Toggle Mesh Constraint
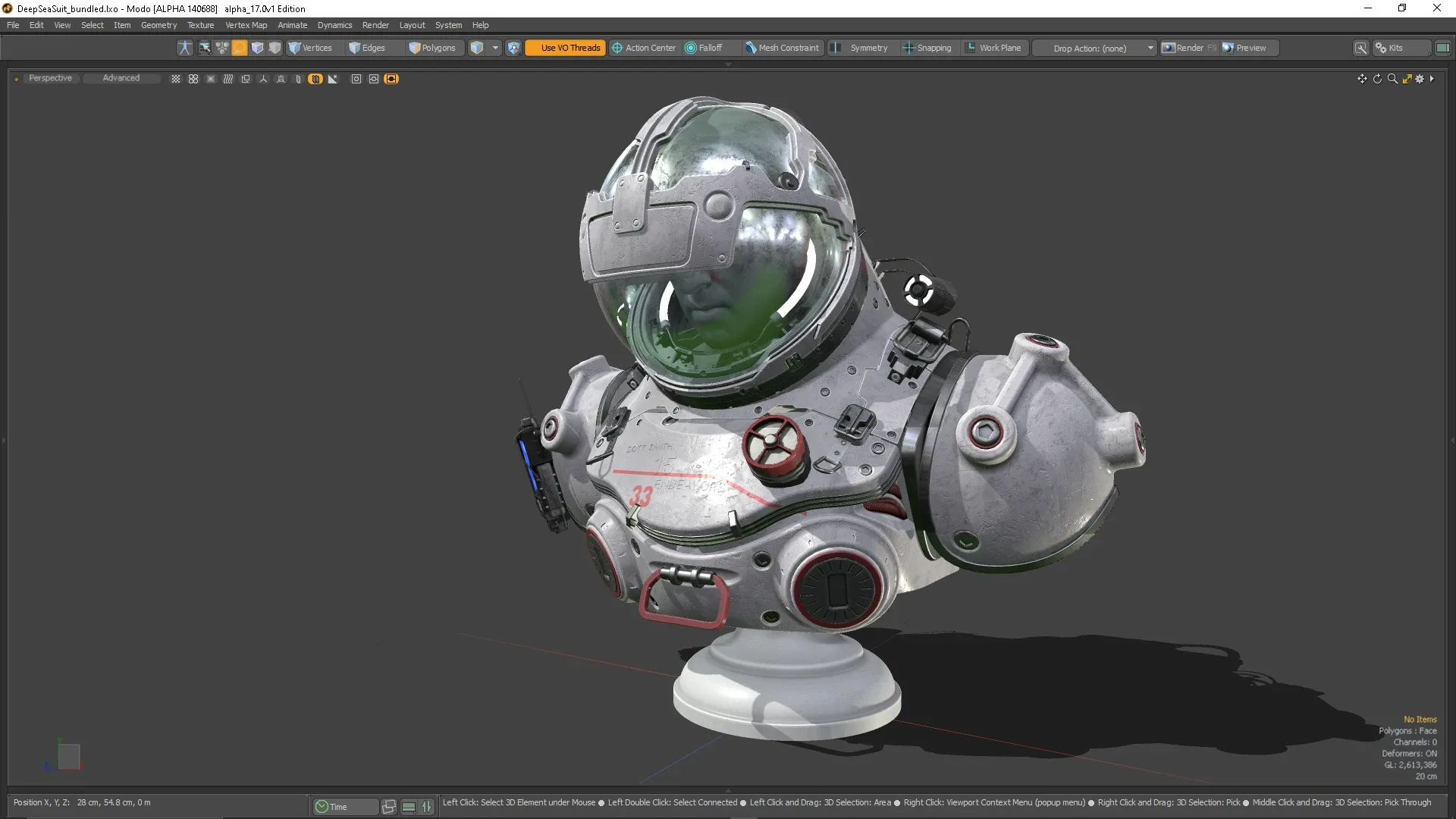Image resolution: width=1456 pixels, height=819 pixels. (782, 48)
